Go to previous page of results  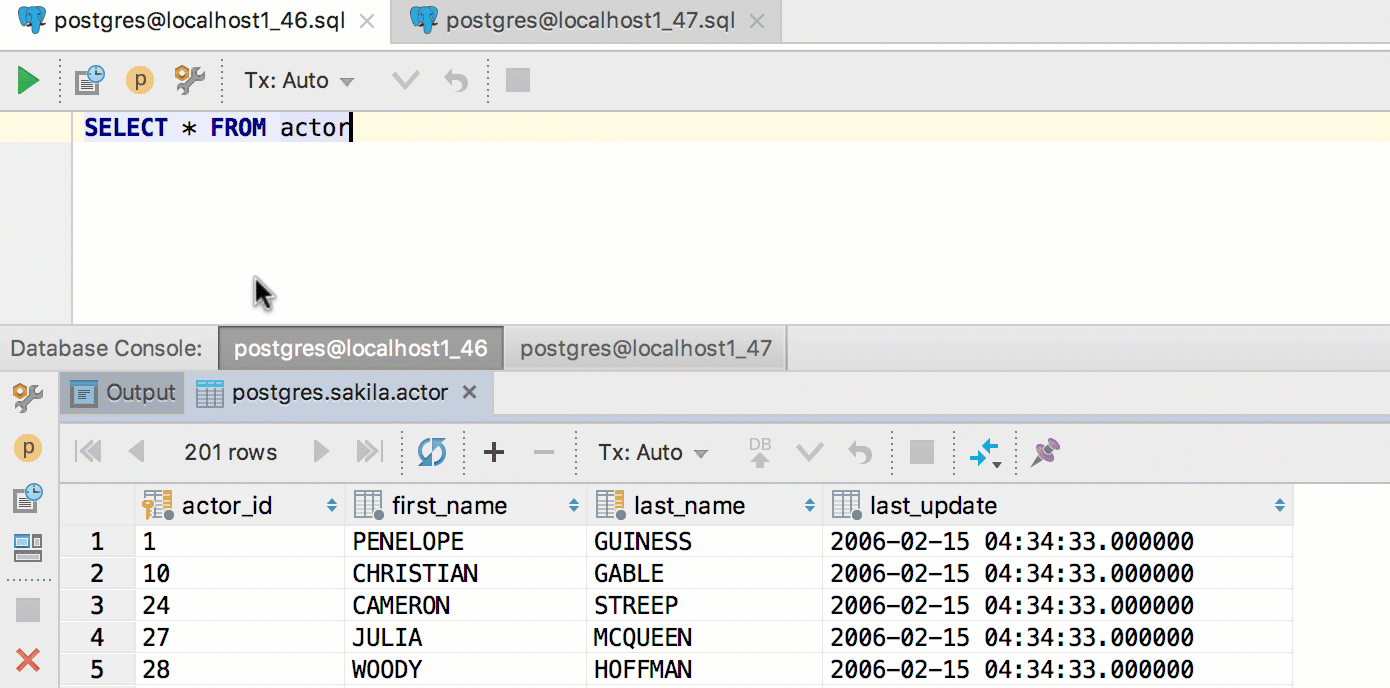[x=137, y=452]
